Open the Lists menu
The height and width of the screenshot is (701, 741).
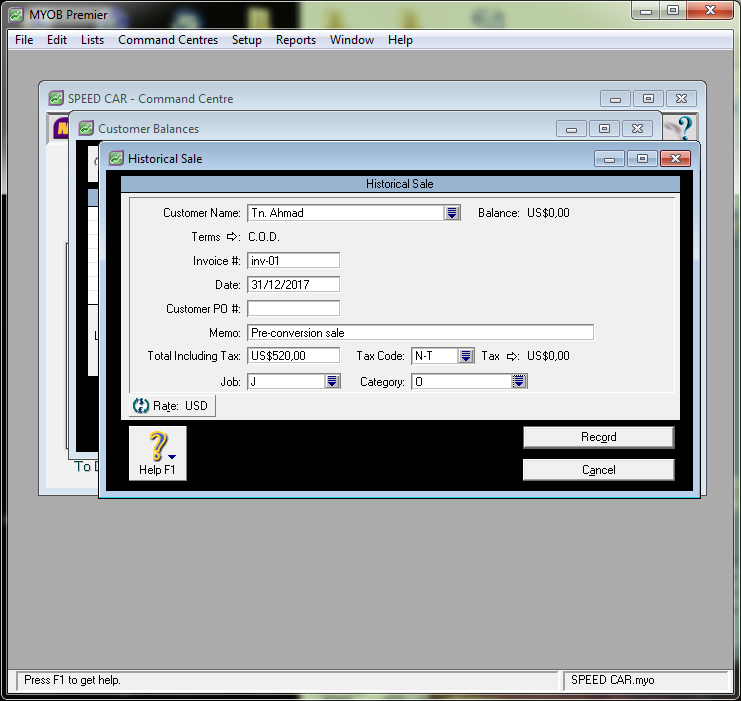[92, 40]
